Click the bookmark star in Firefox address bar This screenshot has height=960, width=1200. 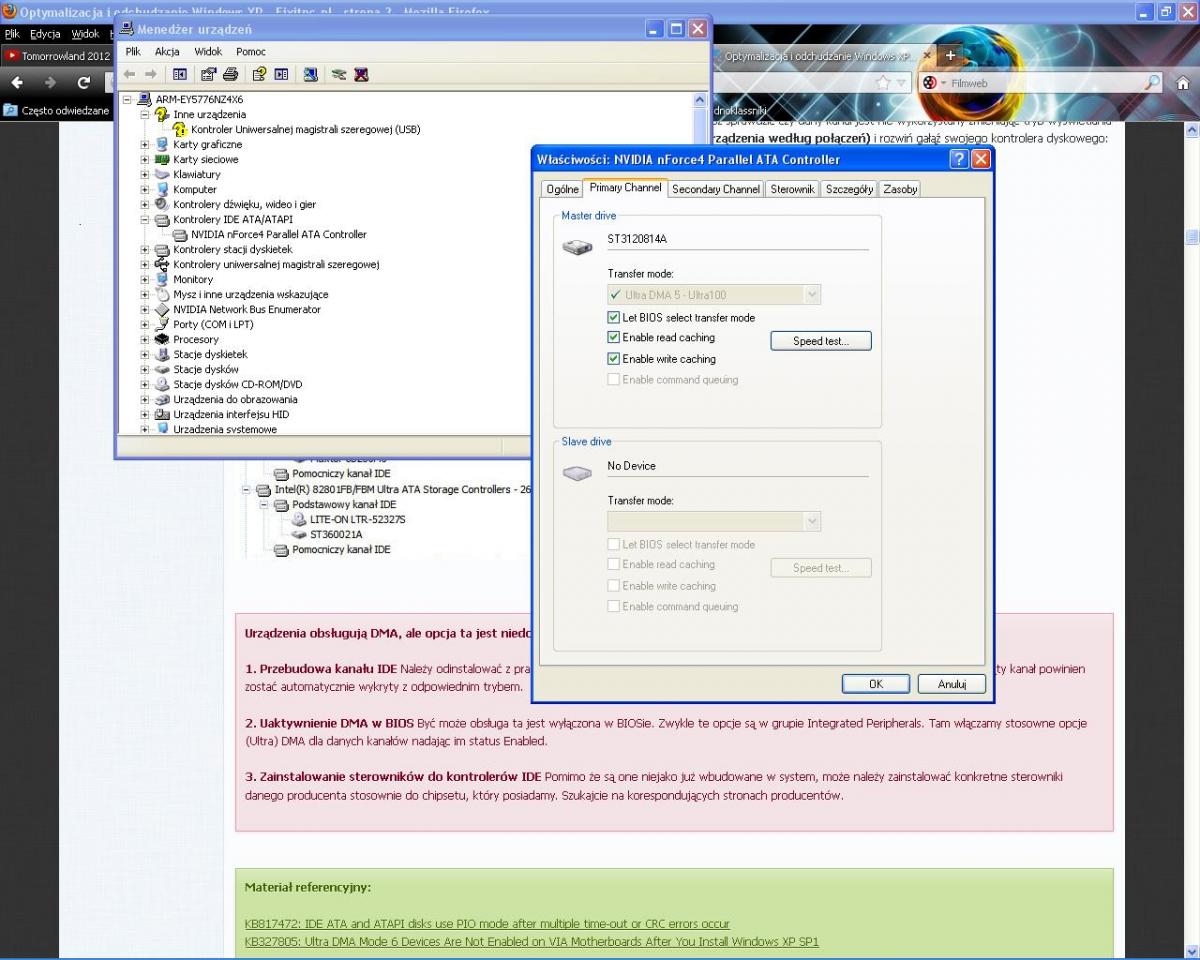[x=883, y=83]
